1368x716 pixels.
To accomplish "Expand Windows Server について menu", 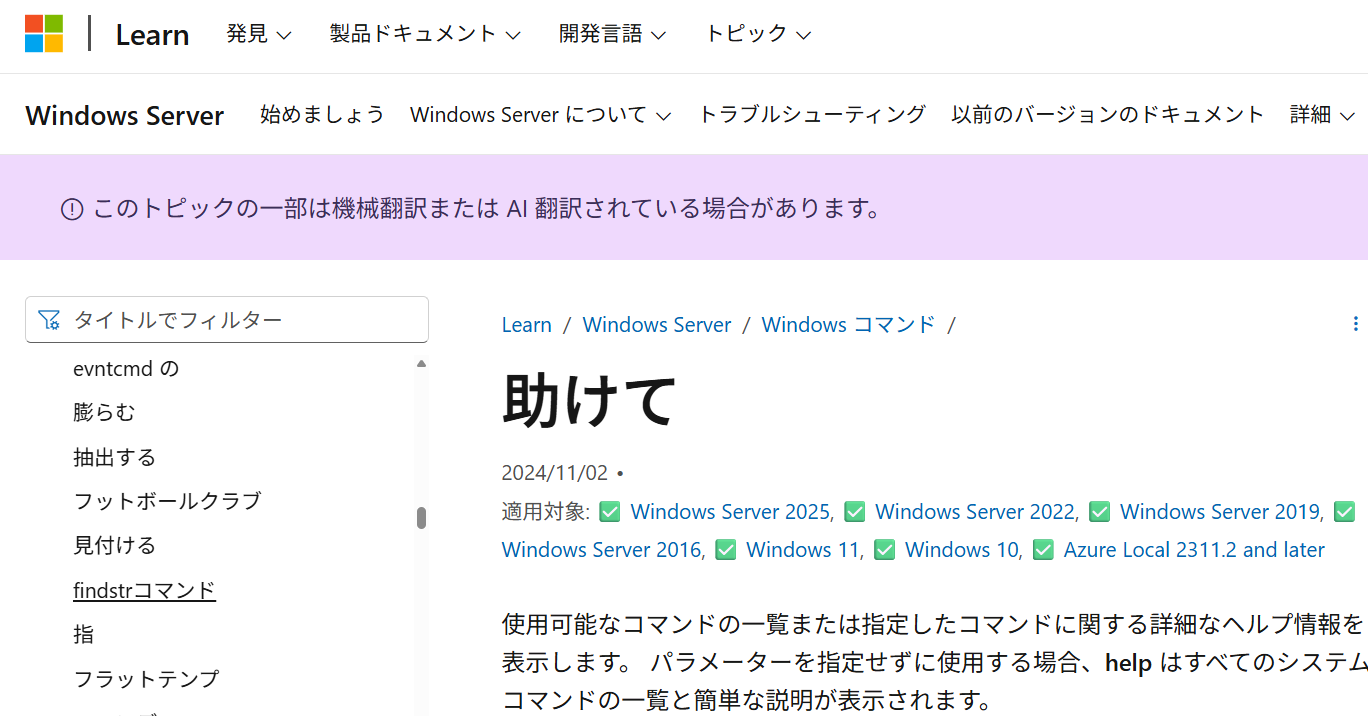I will click(x=540, y=115).
